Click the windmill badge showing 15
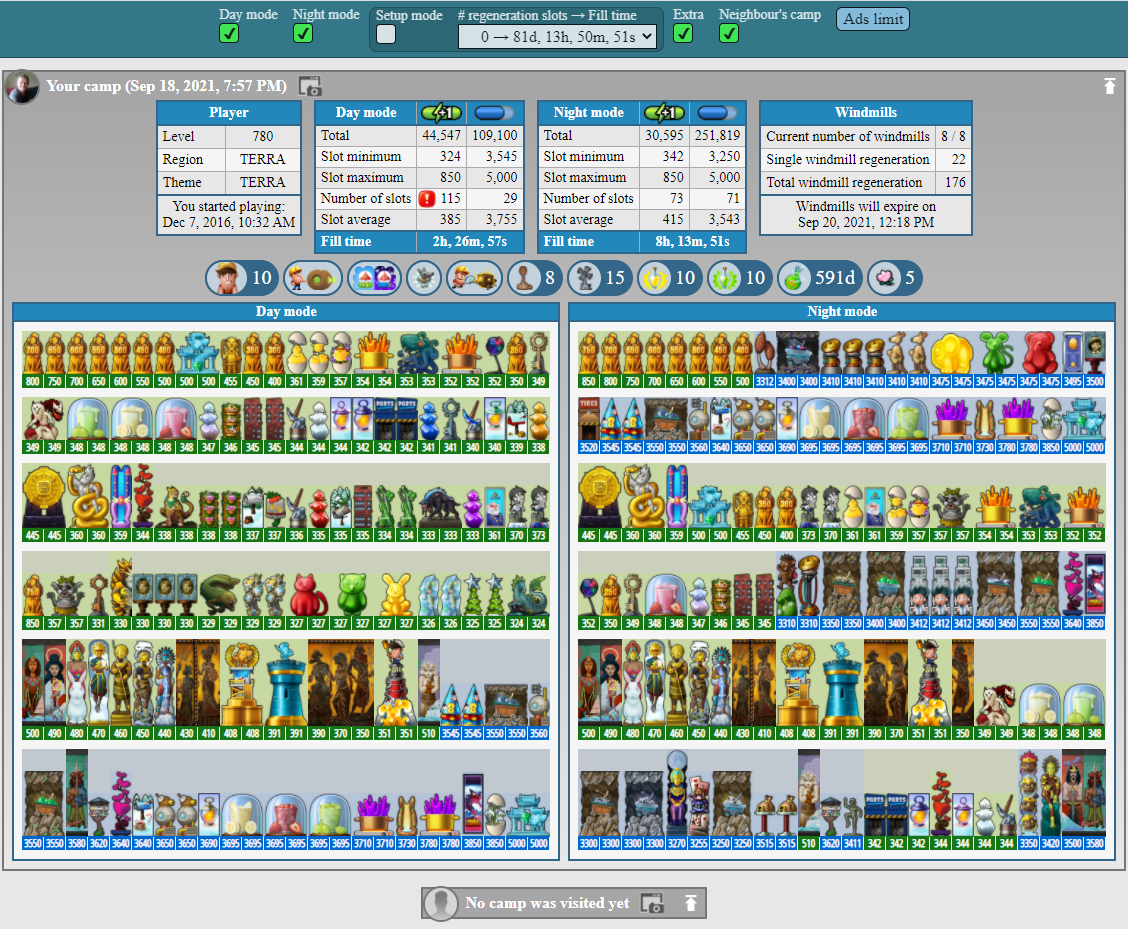 coord(600,278)
